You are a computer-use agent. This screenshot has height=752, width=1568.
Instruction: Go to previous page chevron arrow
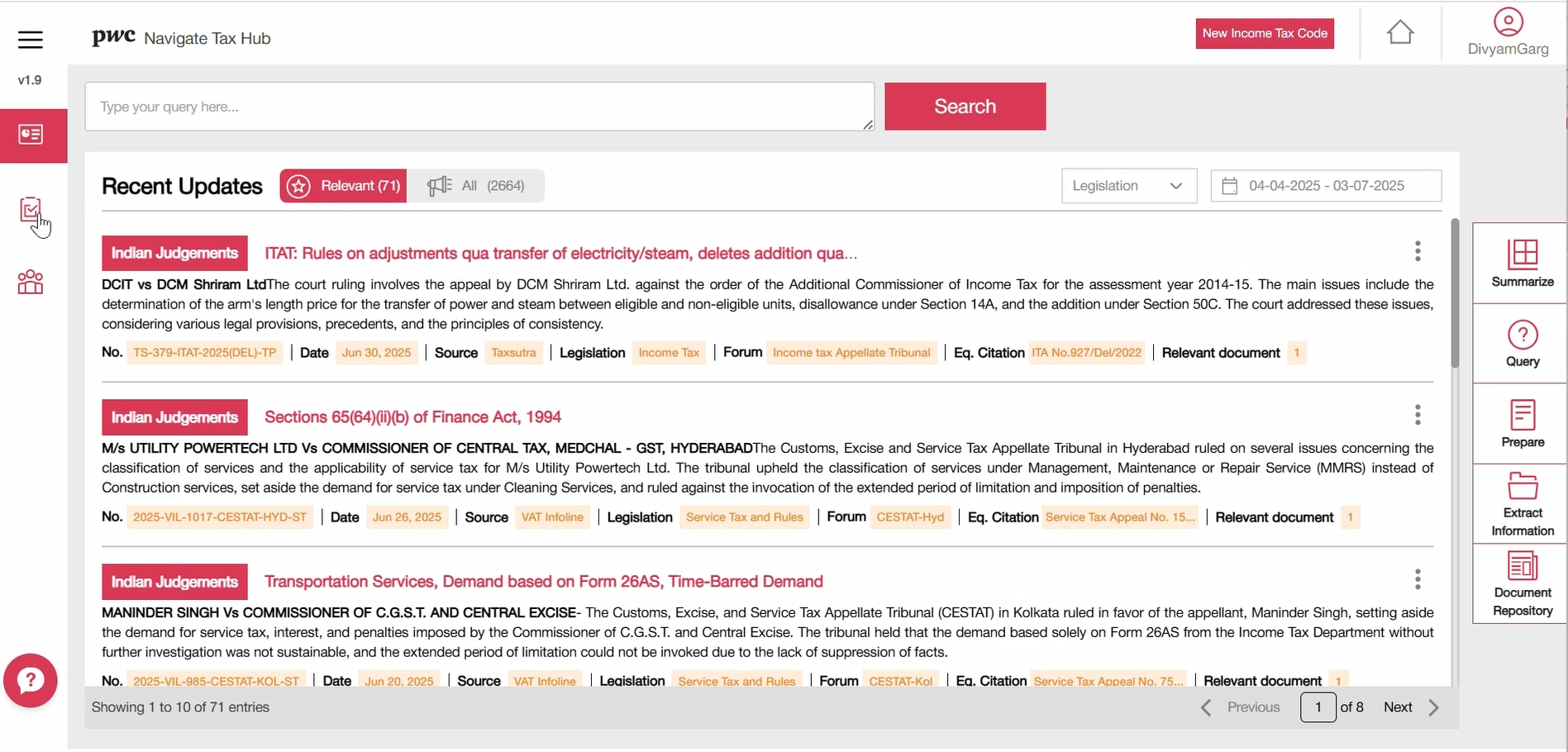1207,707
